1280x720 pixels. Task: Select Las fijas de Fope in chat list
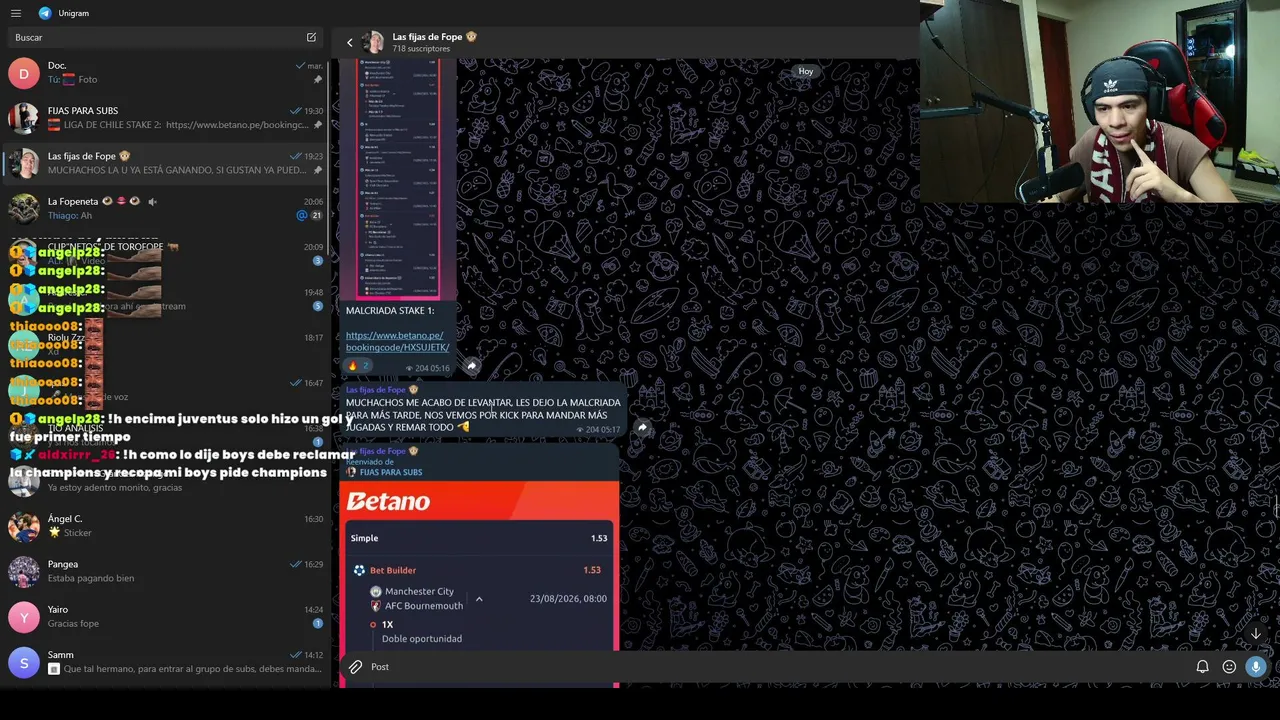[165, 163]
